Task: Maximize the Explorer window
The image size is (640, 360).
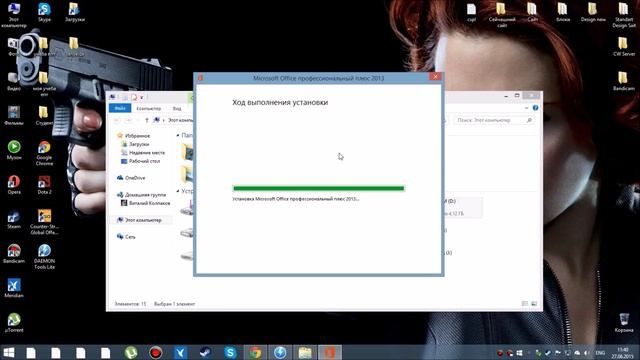Action: click(517, 96)
